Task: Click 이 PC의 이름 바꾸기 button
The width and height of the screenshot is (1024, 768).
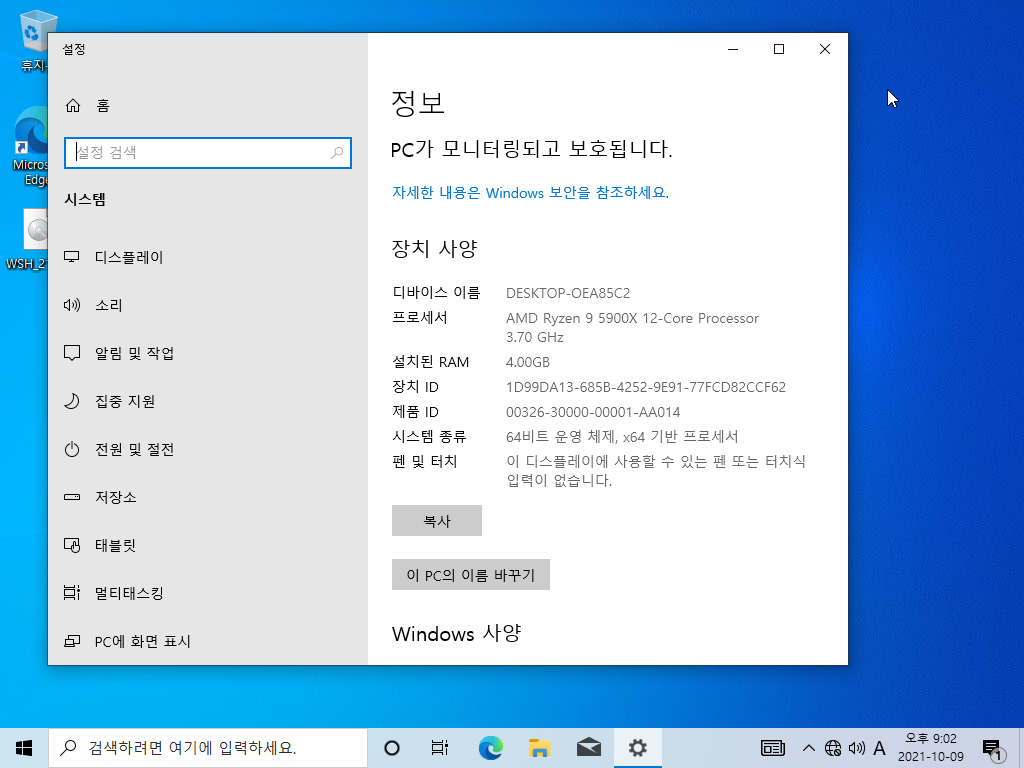Action: (471, 575)
